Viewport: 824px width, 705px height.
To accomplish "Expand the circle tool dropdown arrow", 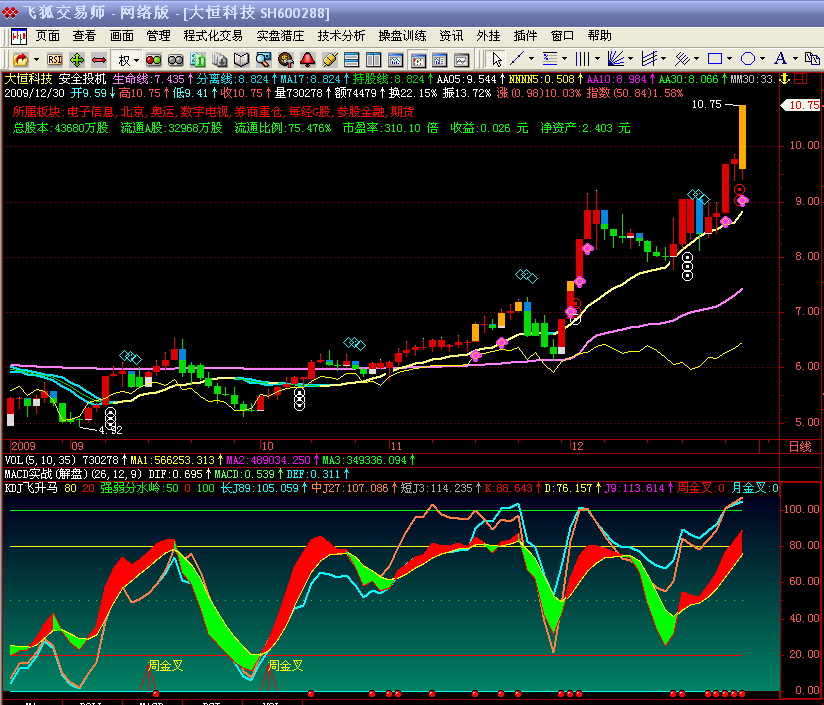I will (x=763, y=59).
